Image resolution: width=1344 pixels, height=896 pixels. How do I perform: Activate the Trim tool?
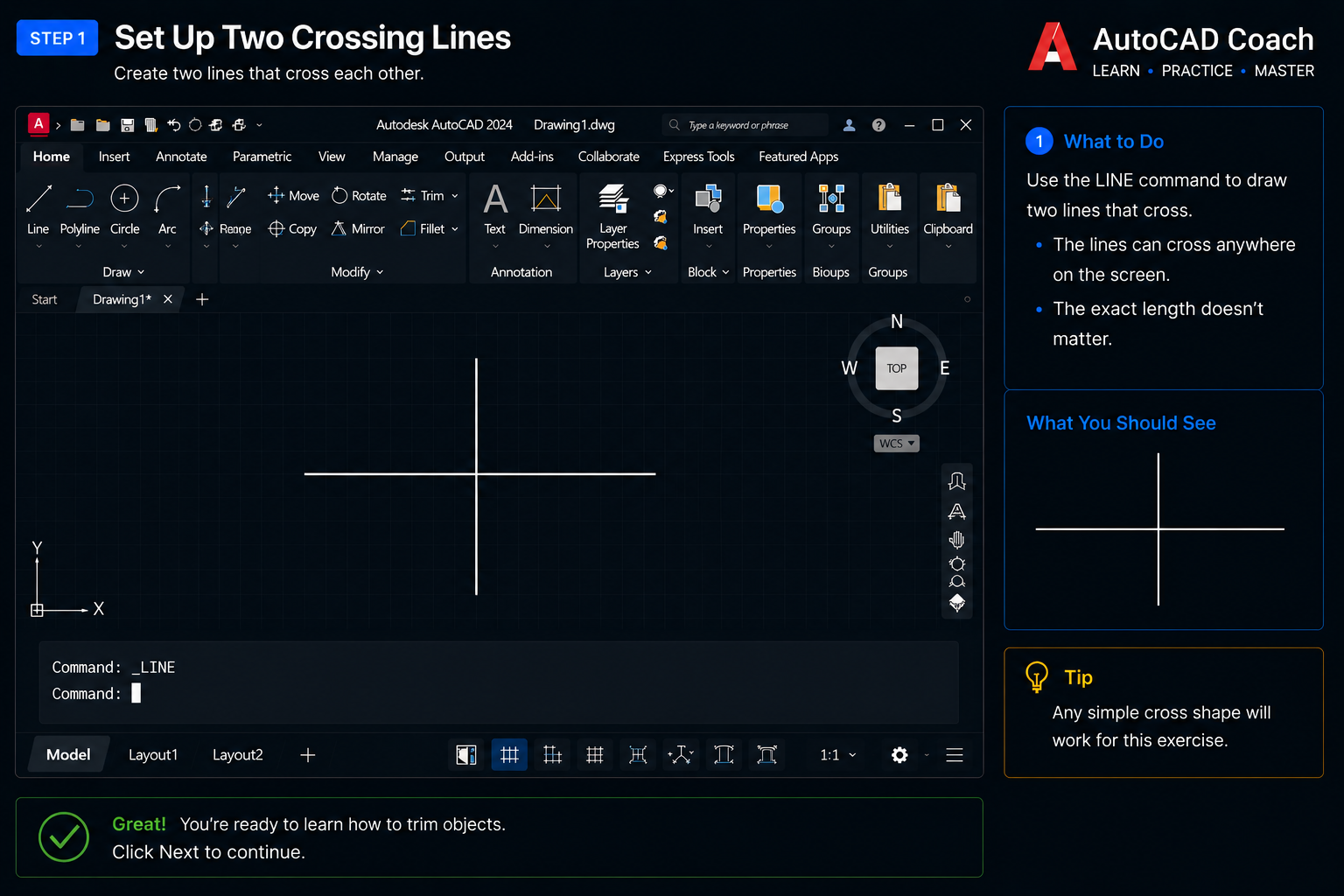click(x=423, y=196)
